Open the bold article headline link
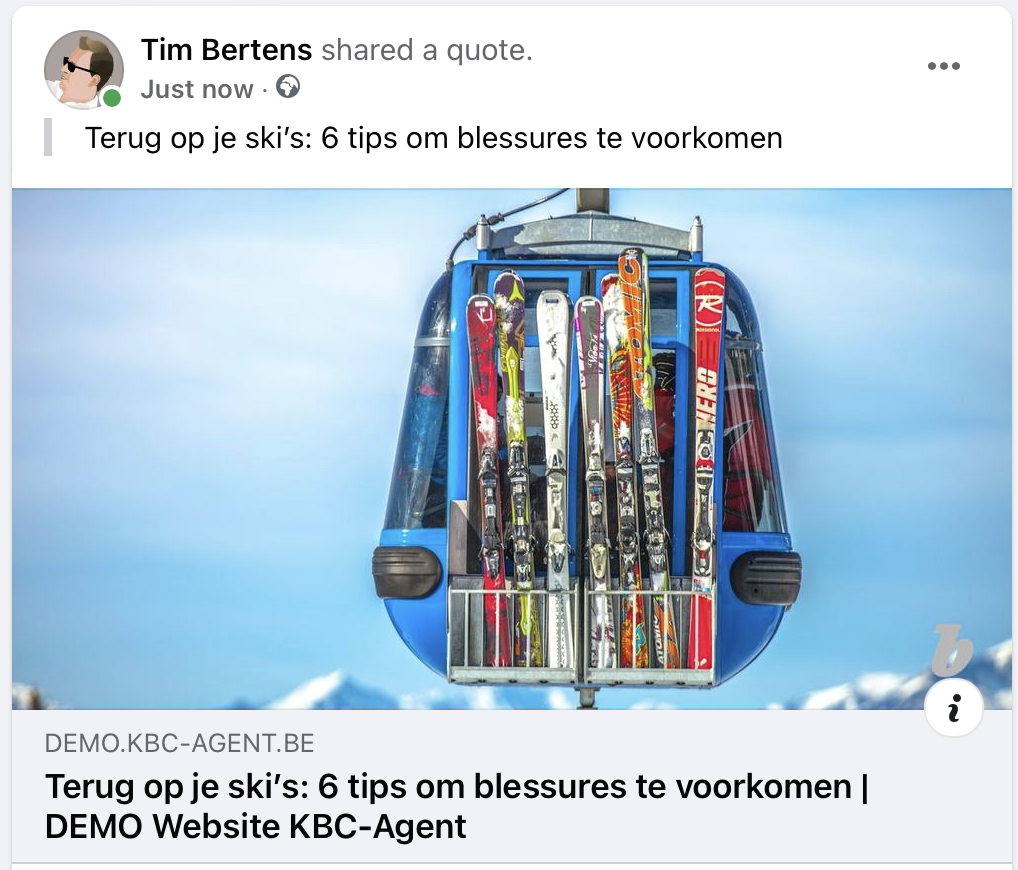1018x870 pixels. 456,806
